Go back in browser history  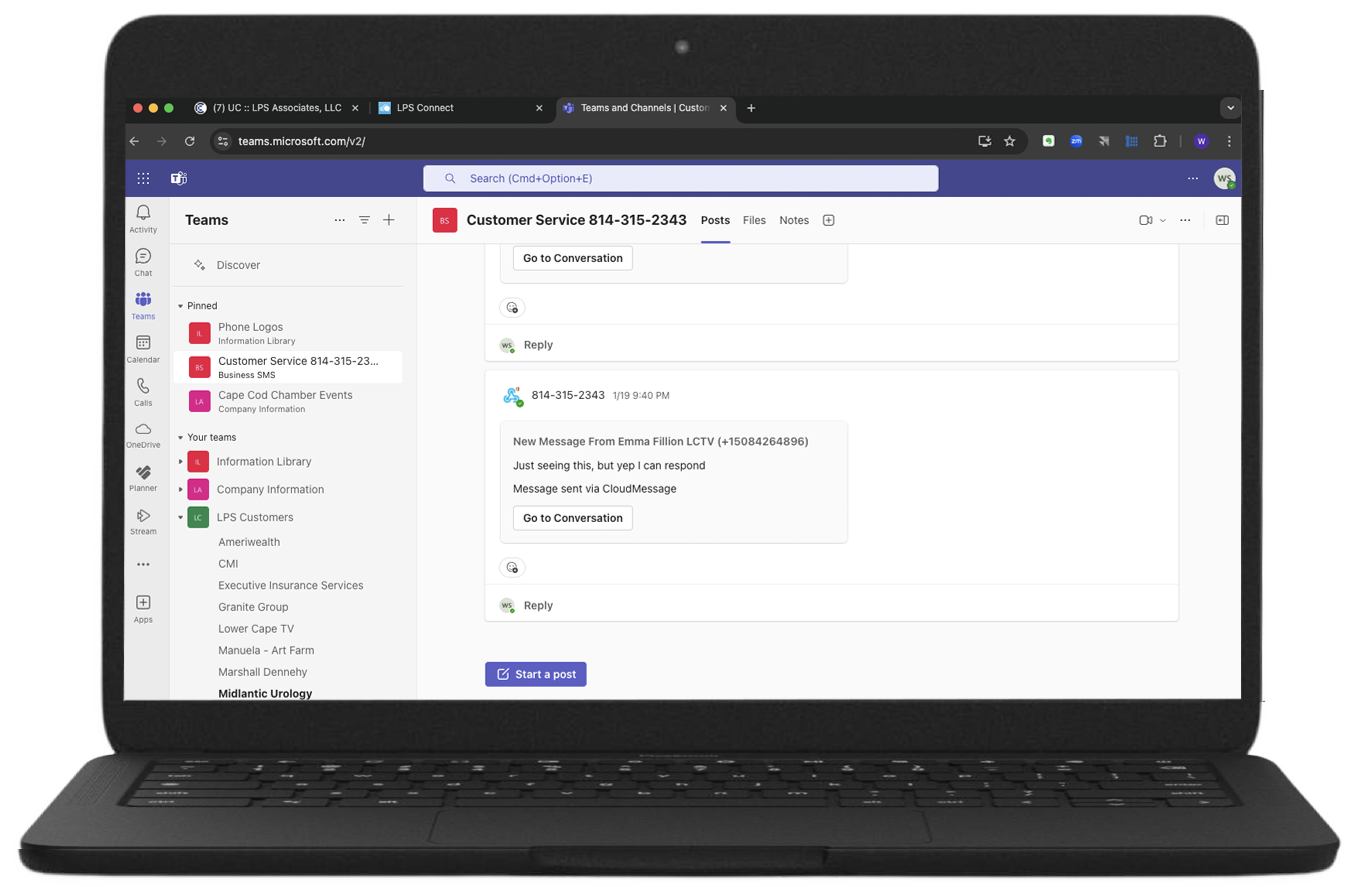pos(135,141)
